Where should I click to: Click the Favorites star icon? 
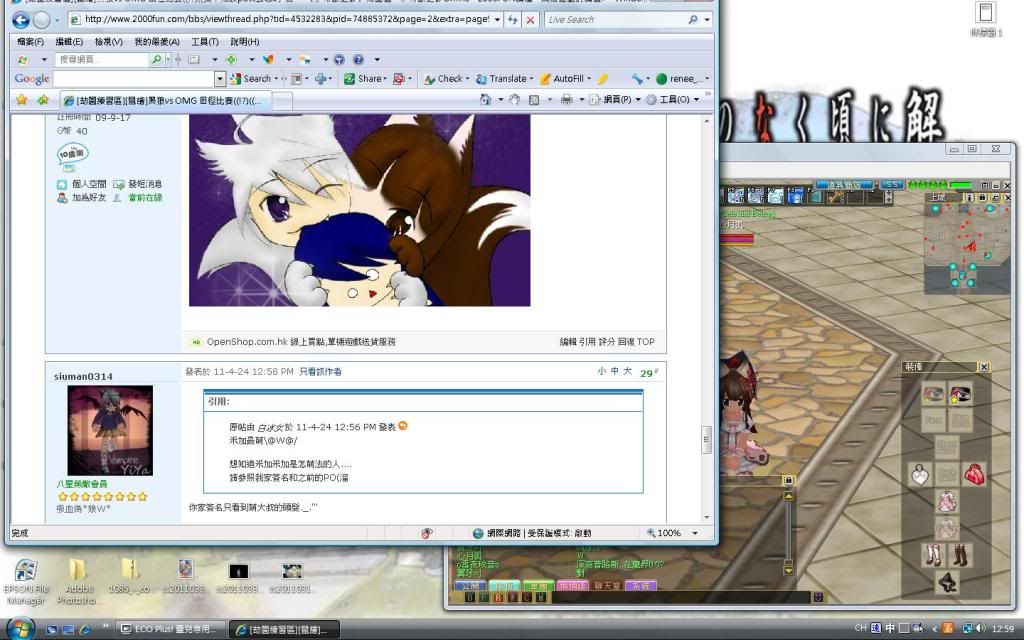[x=20, y=100]
